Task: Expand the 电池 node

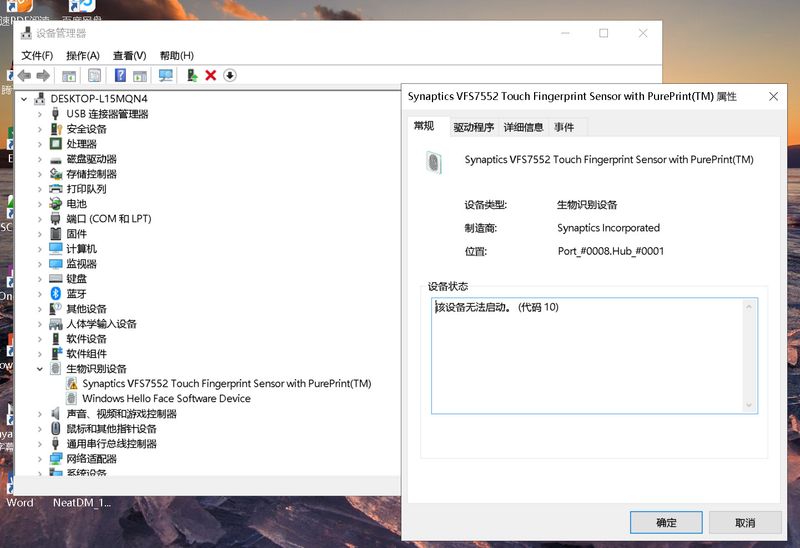Action: pyautogui.click(x=40, y=204)
